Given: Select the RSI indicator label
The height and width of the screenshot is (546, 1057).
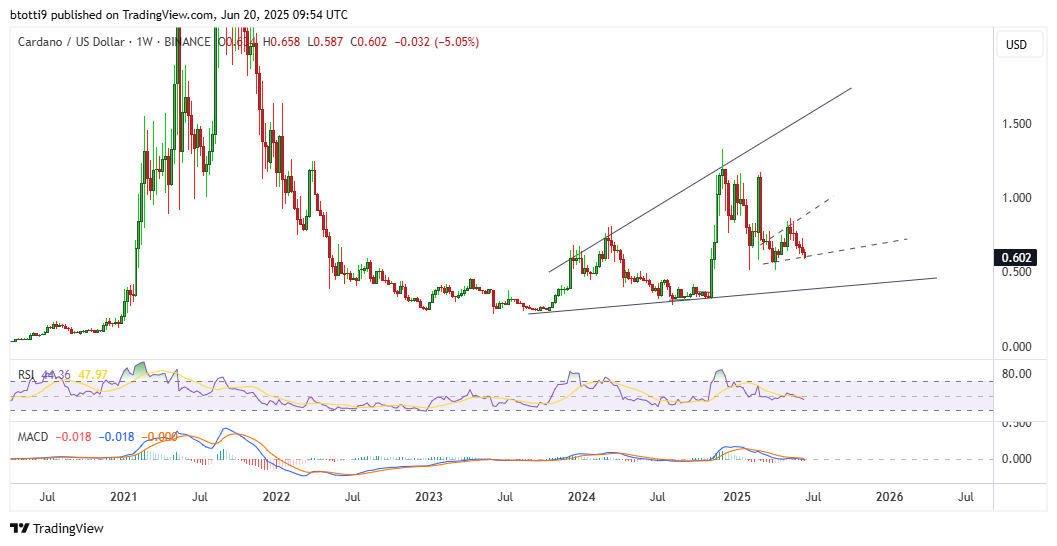Looking at the screenshot, I should (x=27, y=375).
